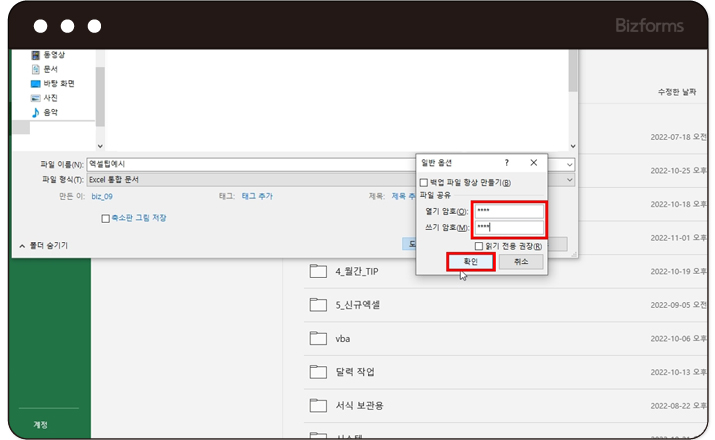Viewport: 715px width, 440px height.
Task: Select the 문서 (Documents) folder icon
Action: click(x=36, y=69)
